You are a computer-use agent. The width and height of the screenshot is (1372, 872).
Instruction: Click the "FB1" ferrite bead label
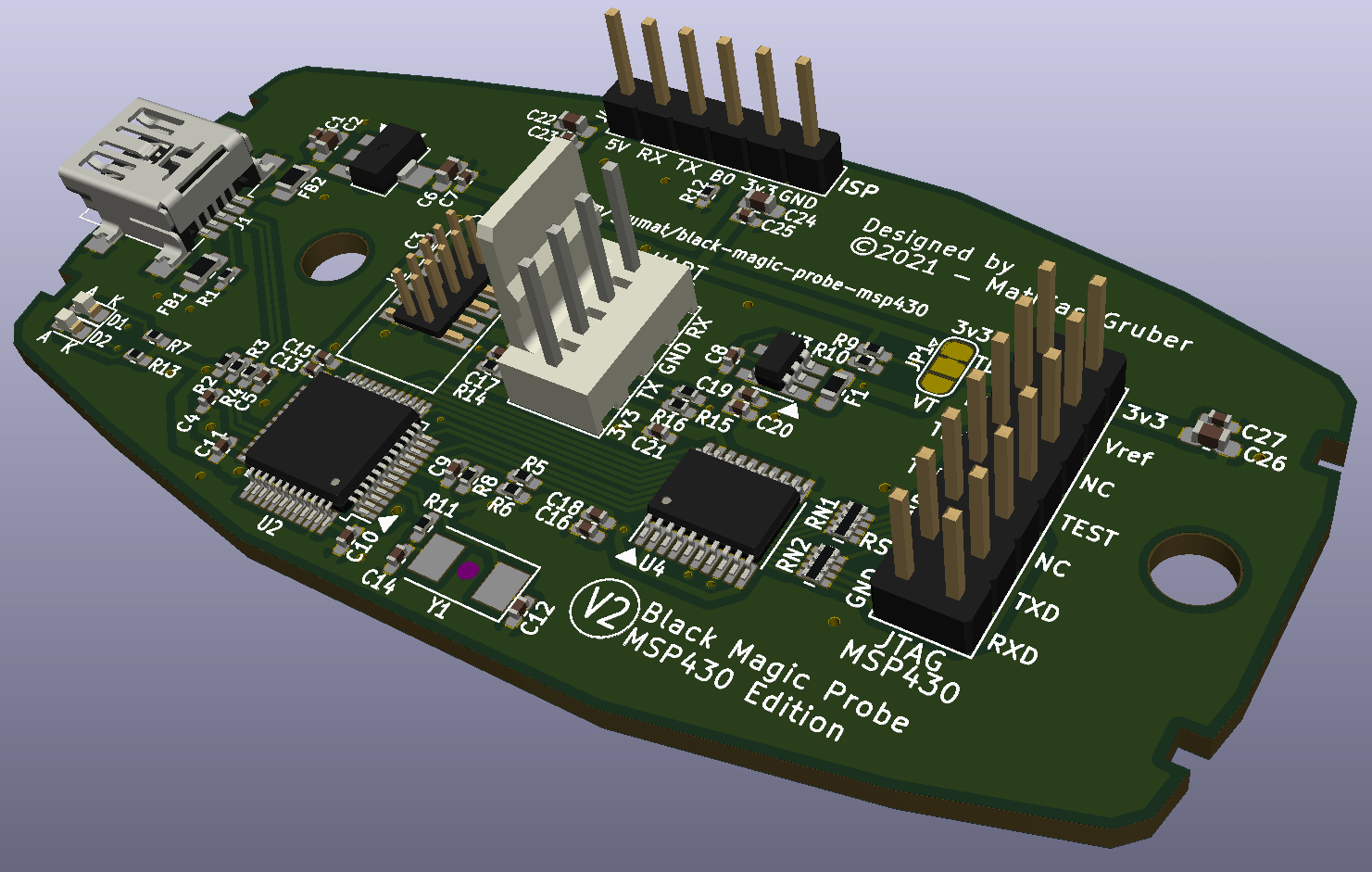[x=171, y=303]
